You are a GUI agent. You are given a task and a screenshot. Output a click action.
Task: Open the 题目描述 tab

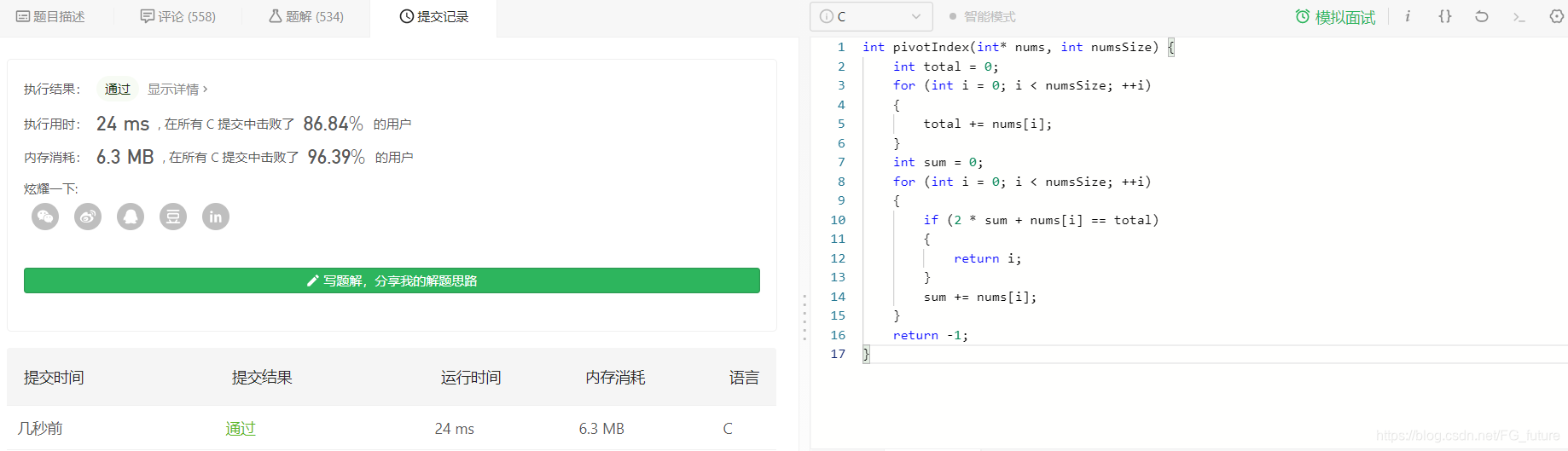pos(50,17)
